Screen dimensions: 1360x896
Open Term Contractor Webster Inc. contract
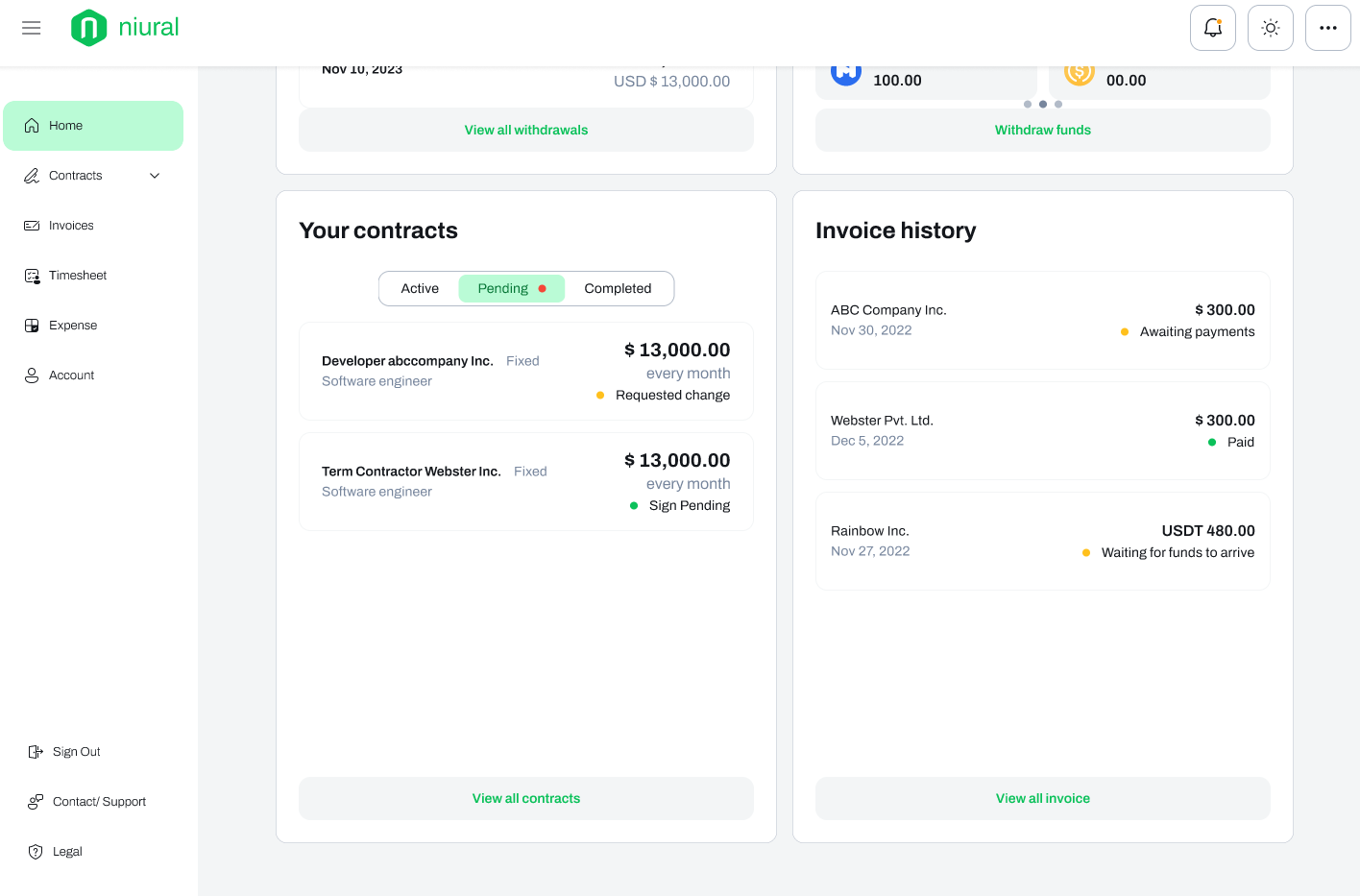(526, 481)
